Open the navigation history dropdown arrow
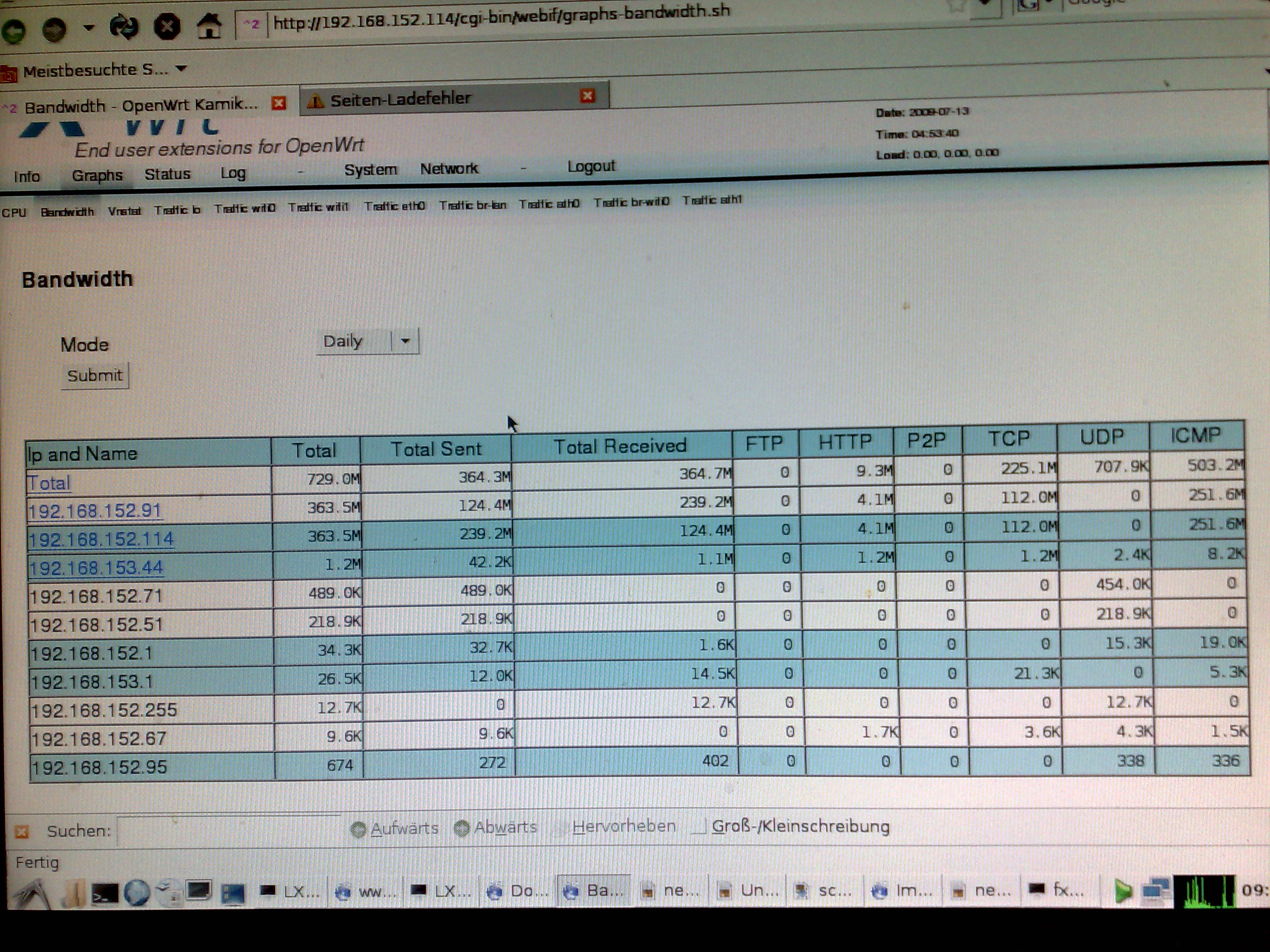Viewport: 1270px width, 952px height. [x=88, y=27]
